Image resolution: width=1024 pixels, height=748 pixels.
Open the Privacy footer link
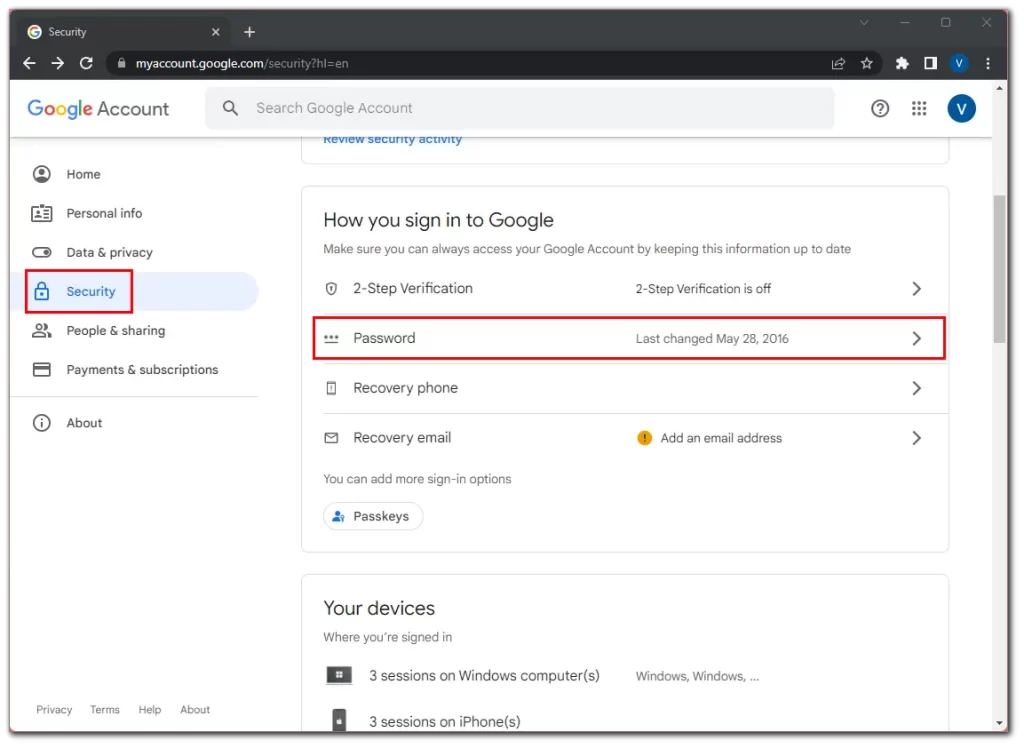54,710
